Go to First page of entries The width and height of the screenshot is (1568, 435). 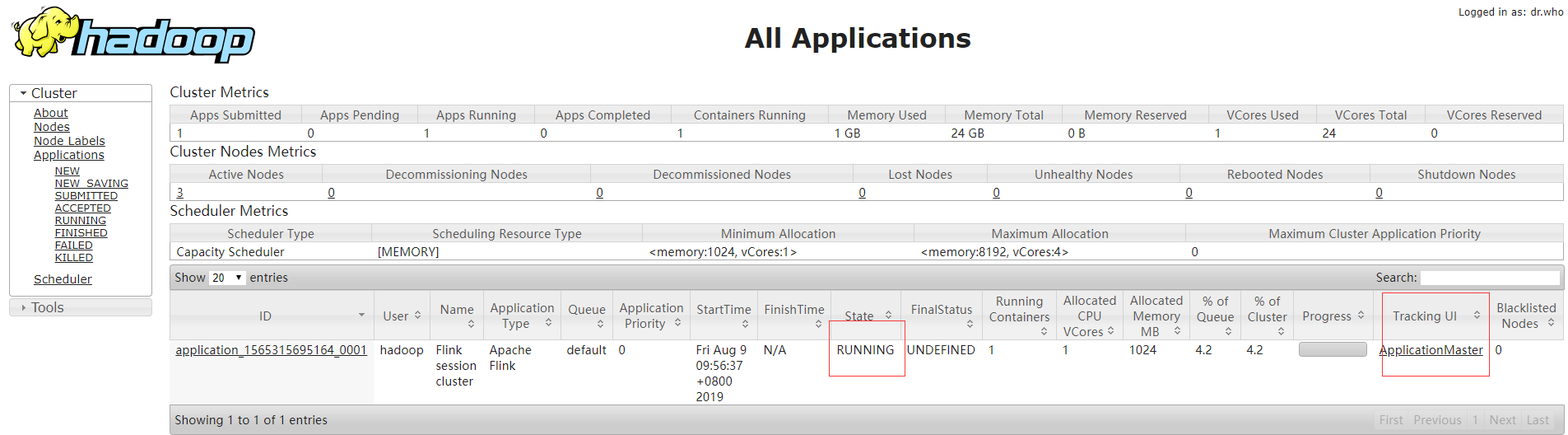pyautogui.click(x=1391, y=420)
